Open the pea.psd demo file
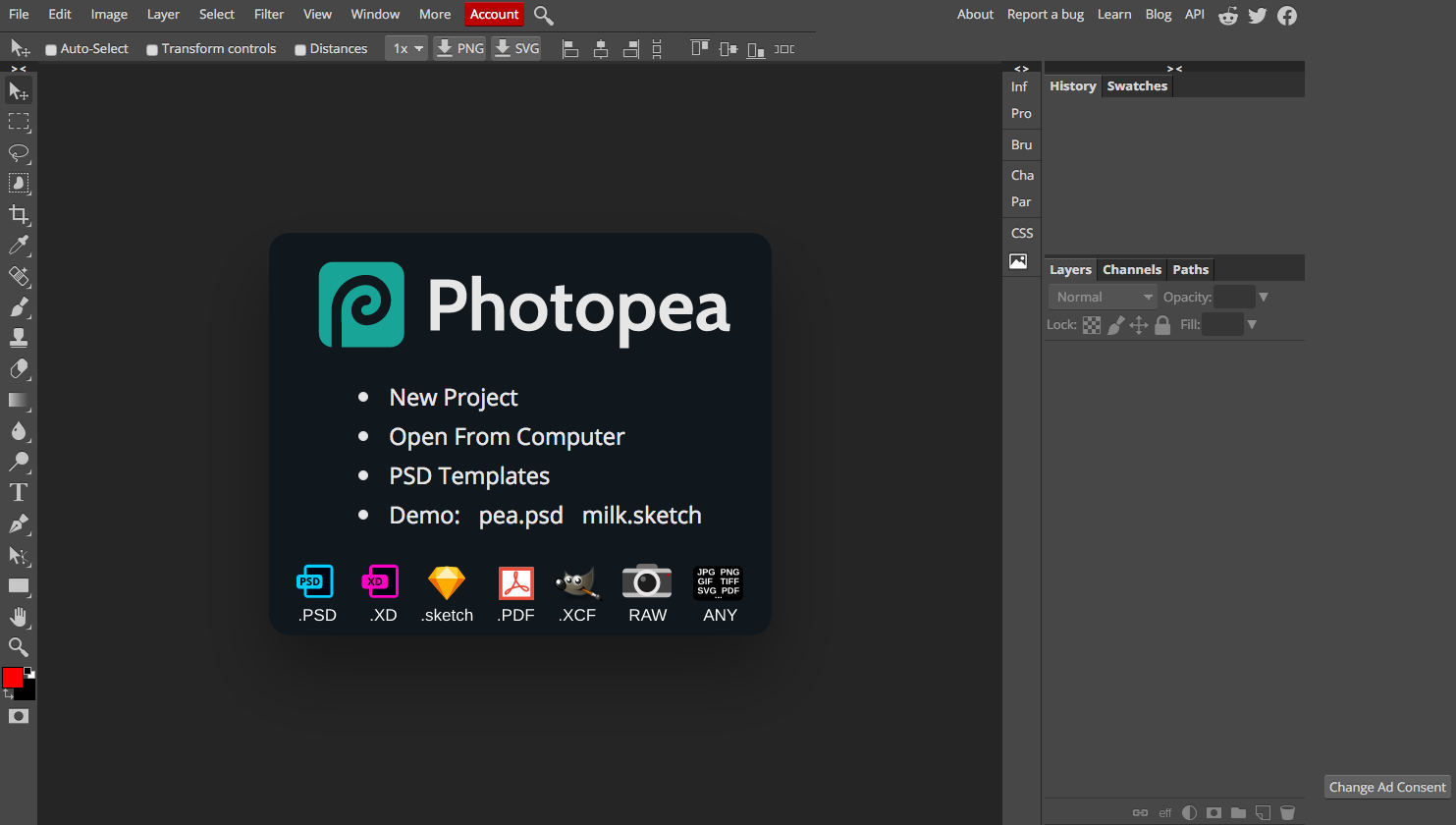Screen dimensions: 1456x825 (x=521, y=516)
